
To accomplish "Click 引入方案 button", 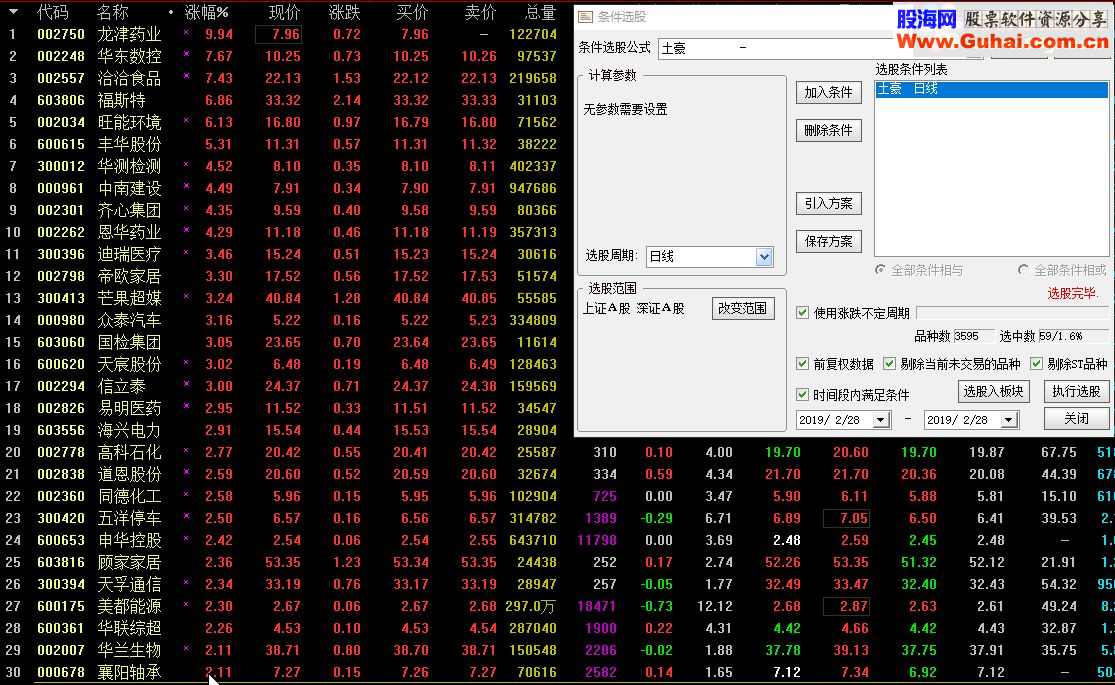I will pos(828,203).
